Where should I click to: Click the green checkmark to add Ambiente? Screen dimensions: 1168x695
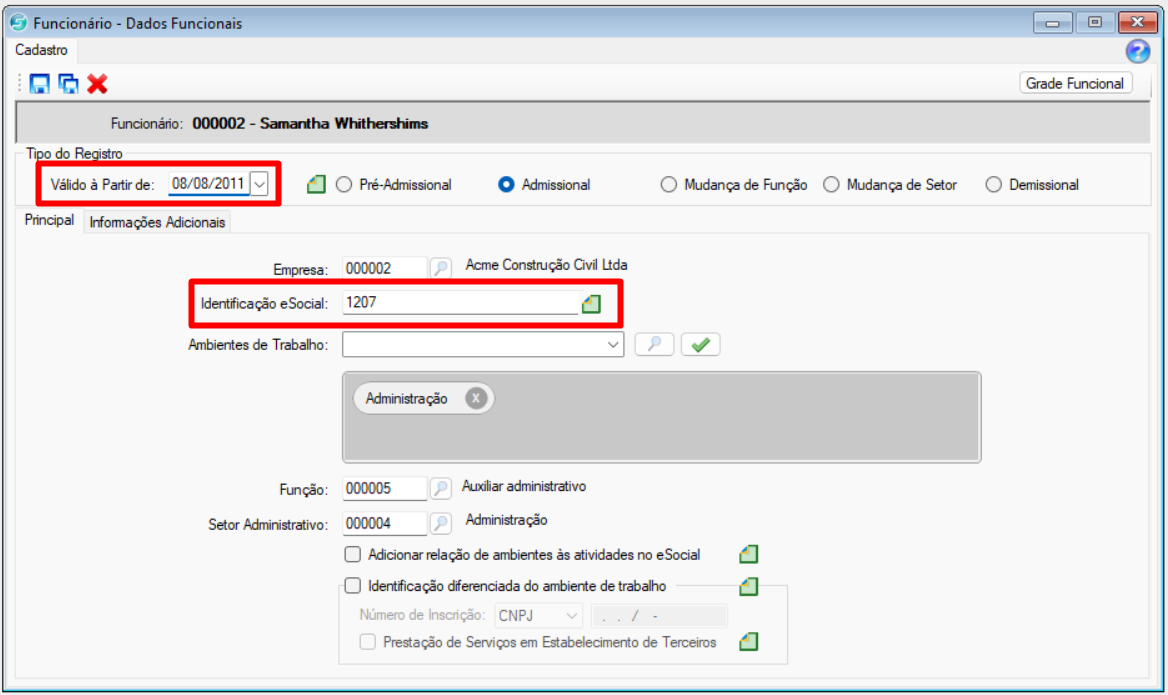coord(700,344)
